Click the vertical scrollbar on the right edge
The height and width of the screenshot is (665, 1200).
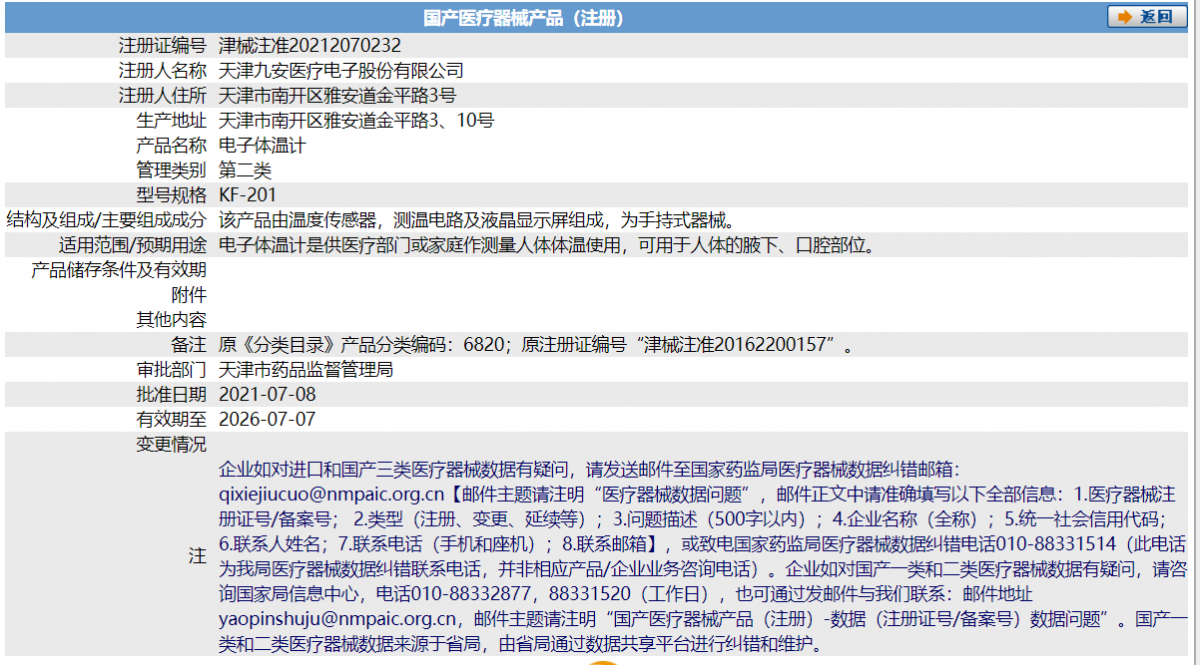point(1195,330)
